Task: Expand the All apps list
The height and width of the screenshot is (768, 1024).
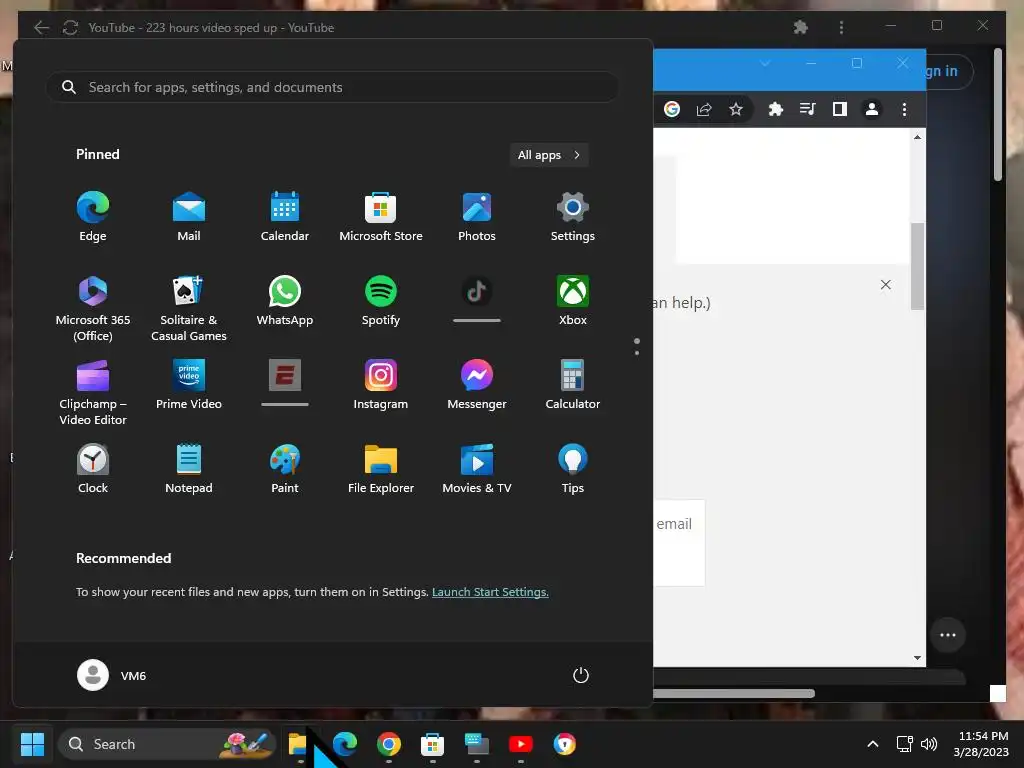Action: click(x=549, y=155)
